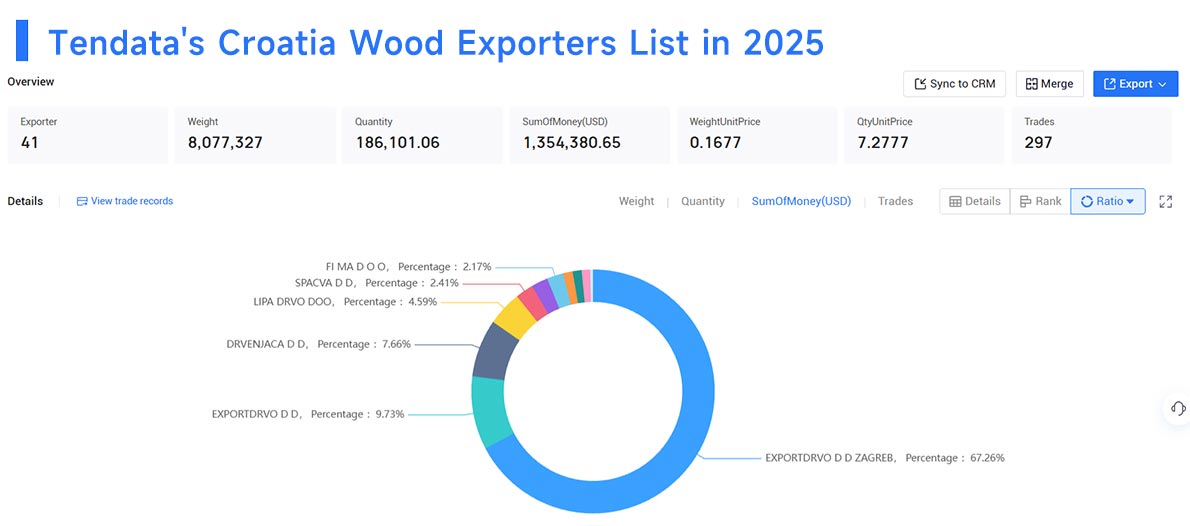The image size is (1190, 526).
Task: Switch metric to Weight
Action: click(636, 201)
